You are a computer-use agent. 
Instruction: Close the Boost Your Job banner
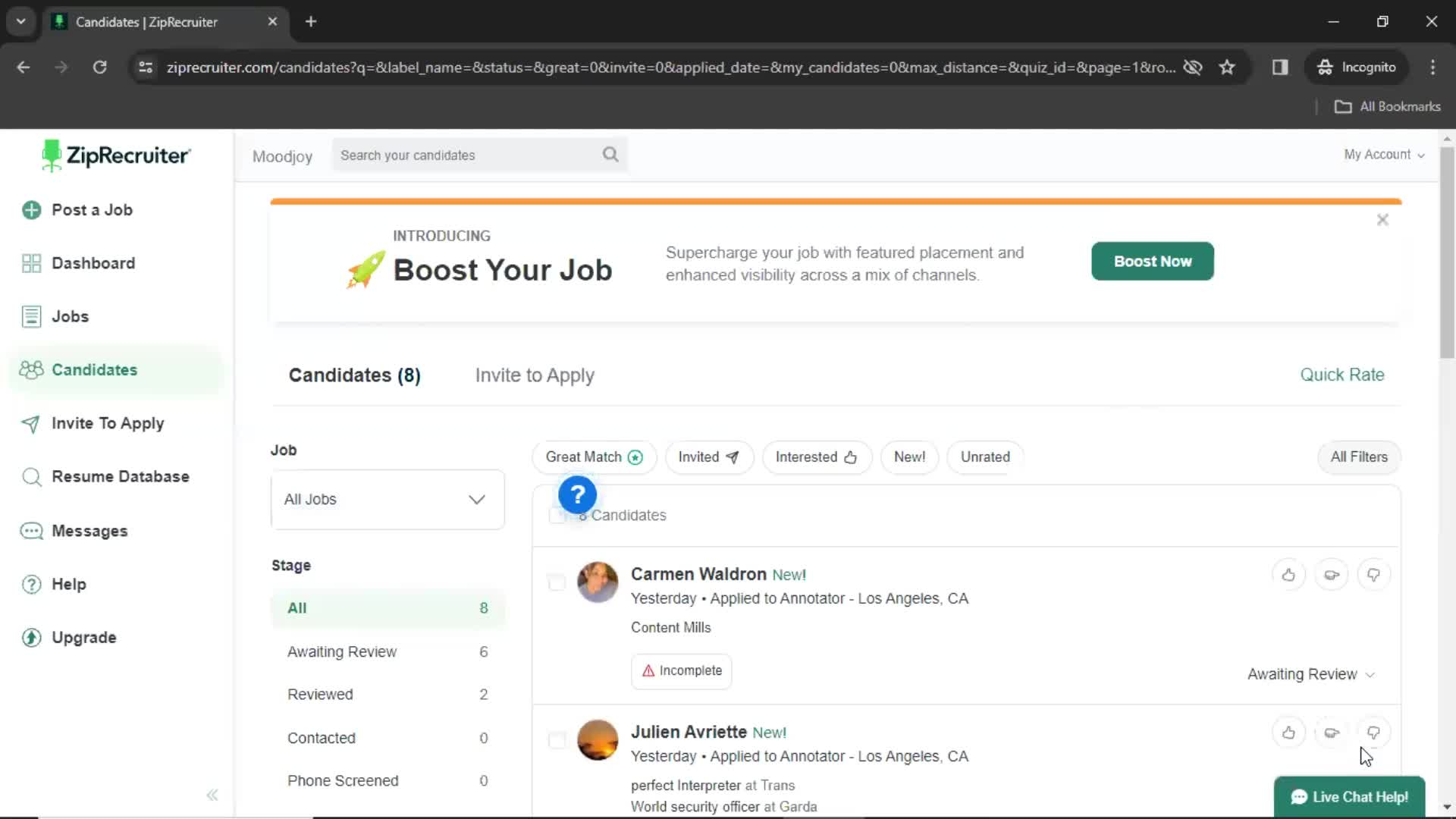click(1383, 220)
